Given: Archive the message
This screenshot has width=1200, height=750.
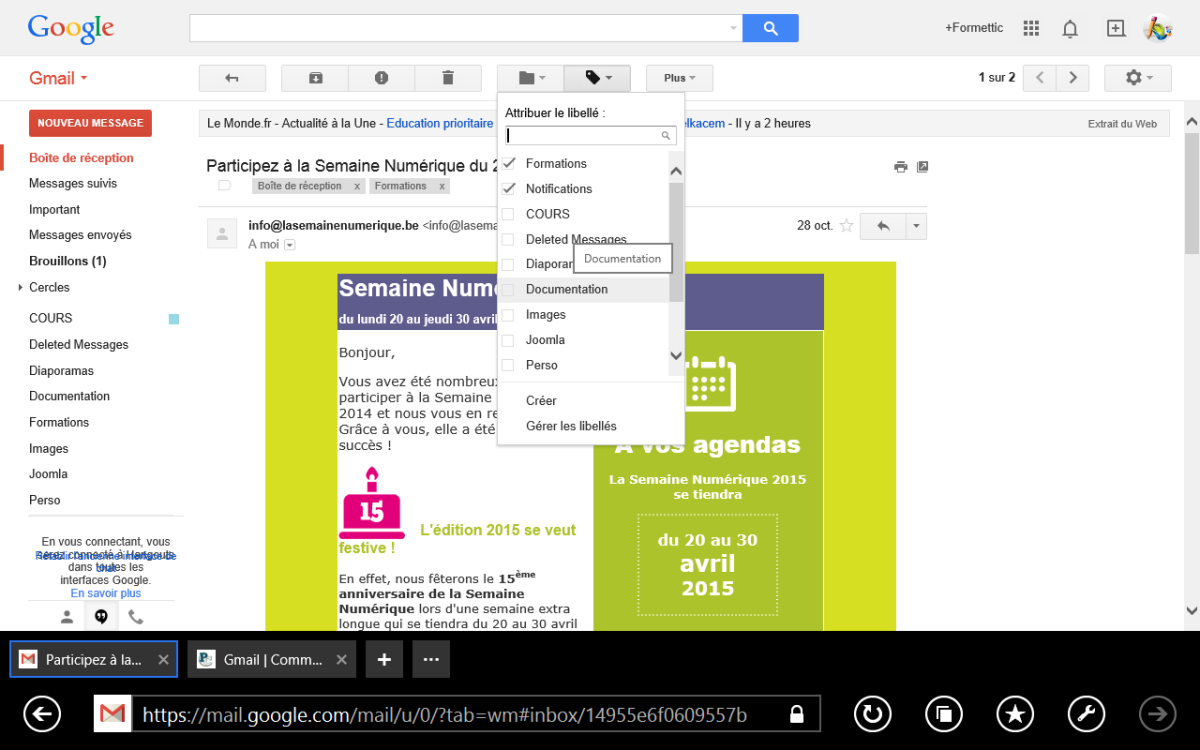Looking at the screenshot, I should (315, 78).
